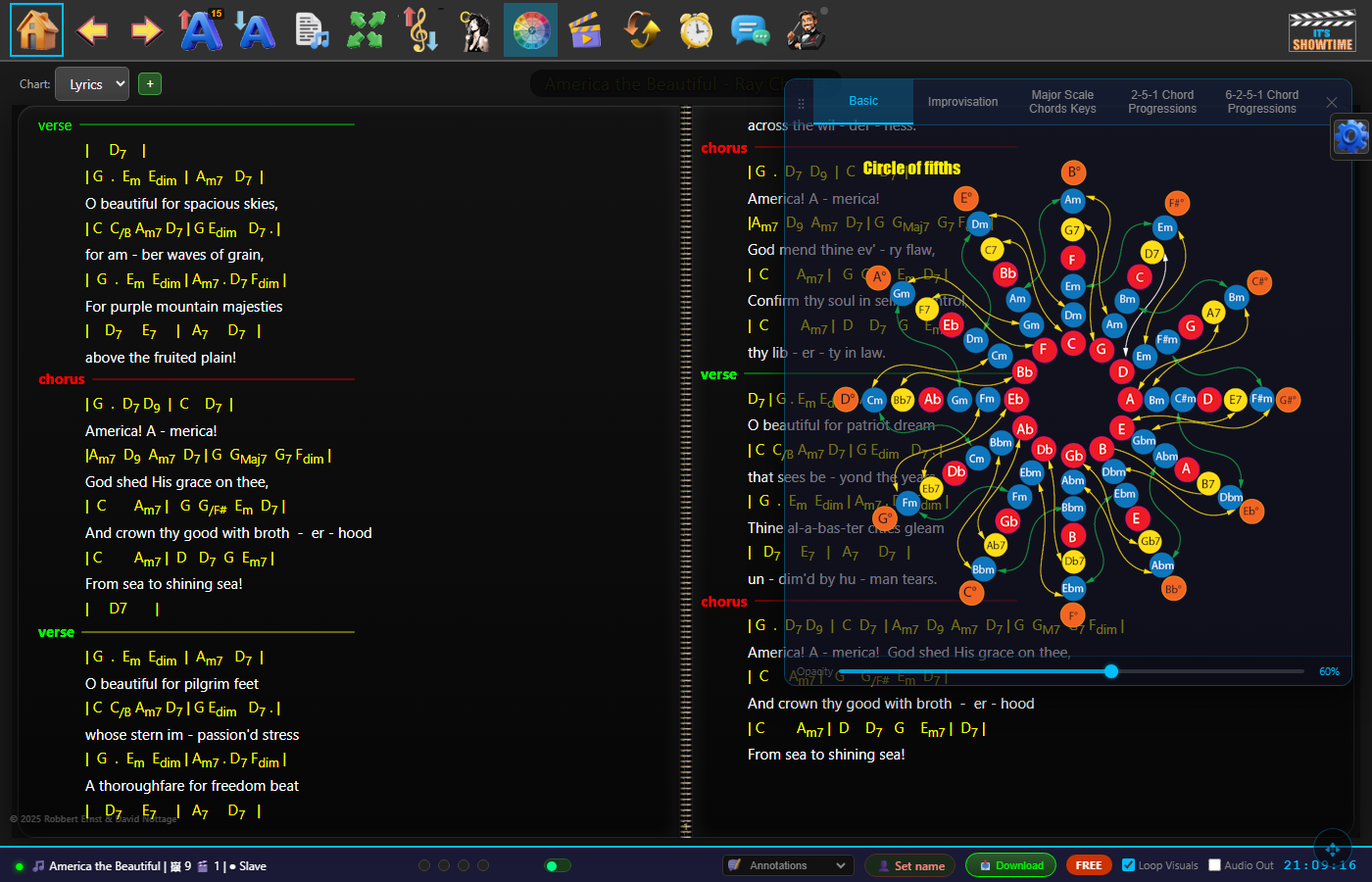Switch to the Improvisation tab
This screenshot has width=1372, height=882.
click(962, 102)
